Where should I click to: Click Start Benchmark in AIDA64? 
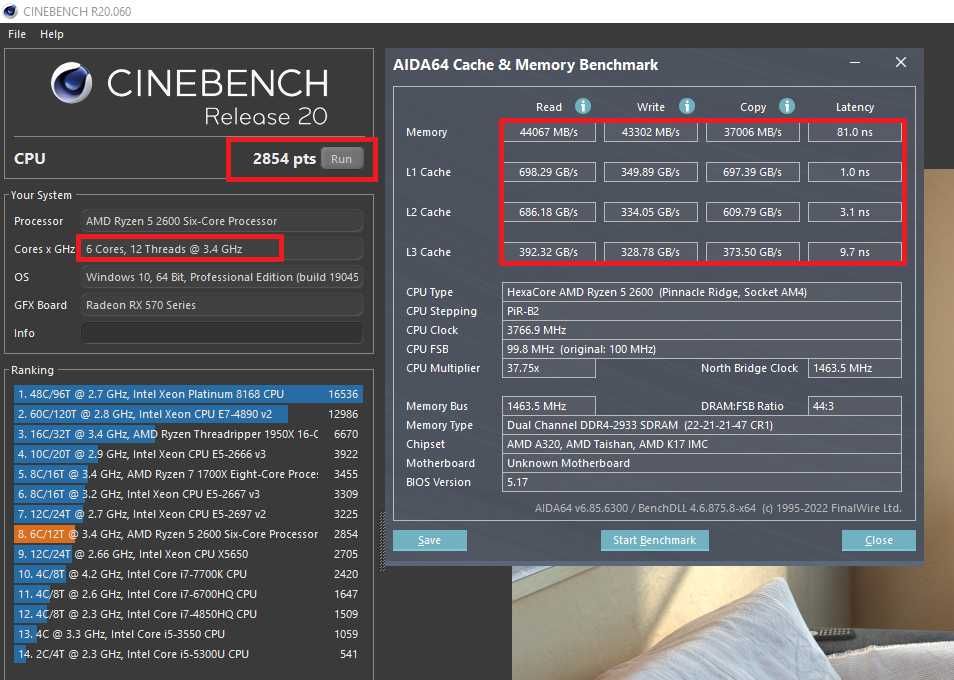(654, 540)
